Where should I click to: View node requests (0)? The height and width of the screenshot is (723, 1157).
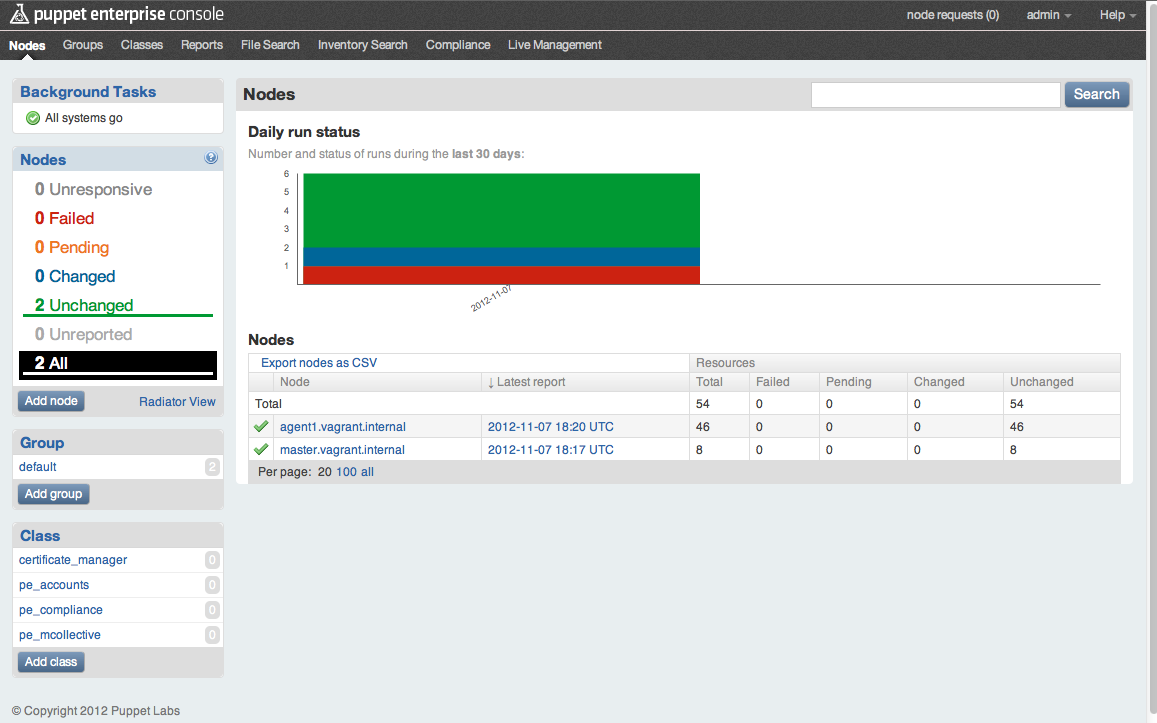(953, 15)
